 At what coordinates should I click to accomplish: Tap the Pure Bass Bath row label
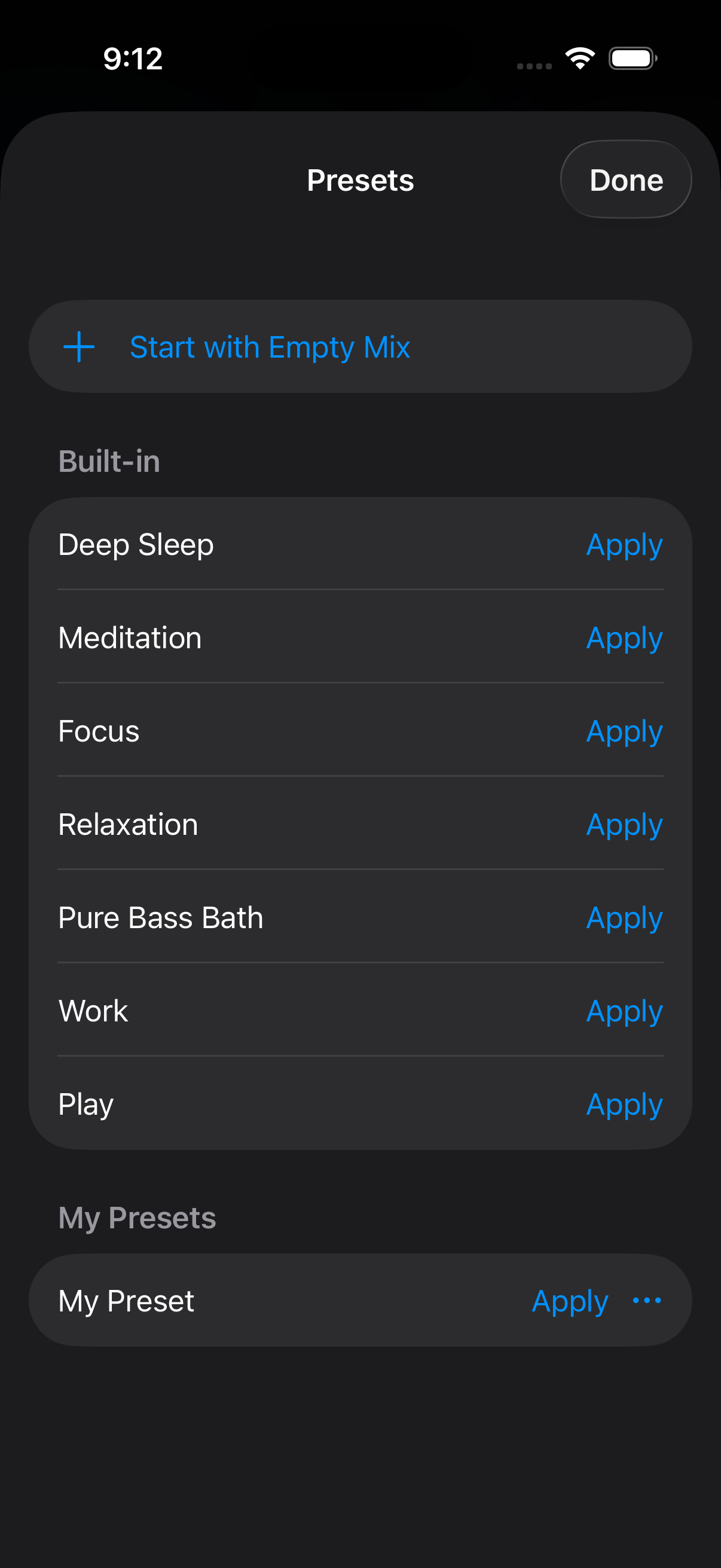tap(161, 918)
